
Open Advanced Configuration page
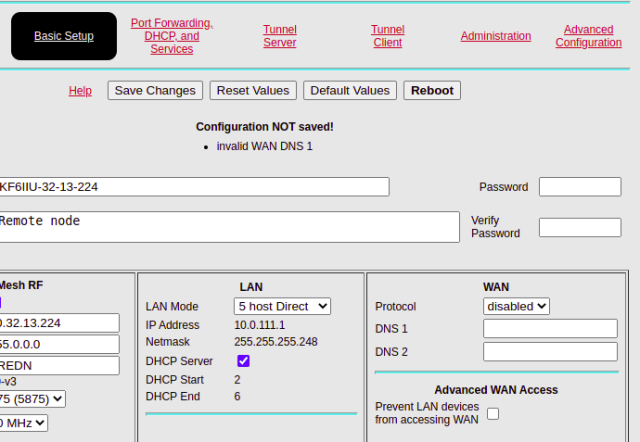[589, 36]
